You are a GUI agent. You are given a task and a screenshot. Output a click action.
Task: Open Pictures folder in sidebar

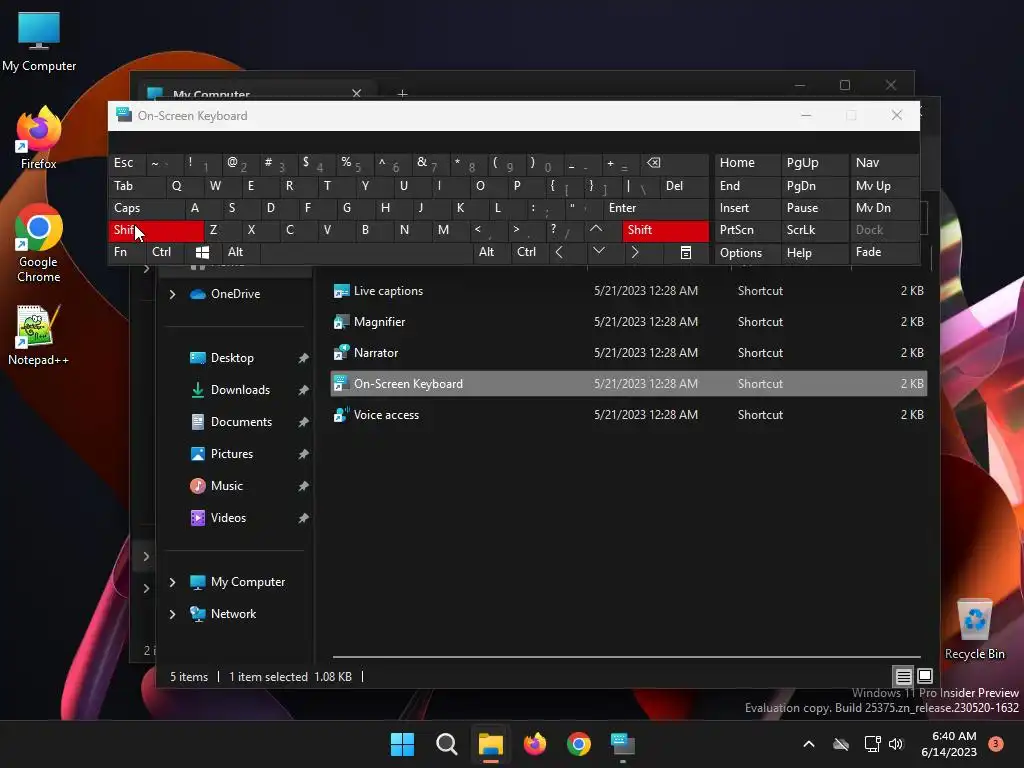click(x=231, y=454)
